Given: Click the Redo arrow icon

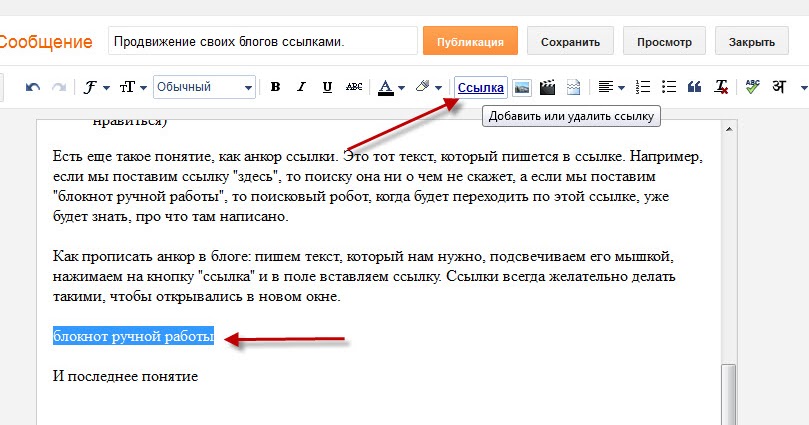Looking at the screenshot, I should 59,87.
